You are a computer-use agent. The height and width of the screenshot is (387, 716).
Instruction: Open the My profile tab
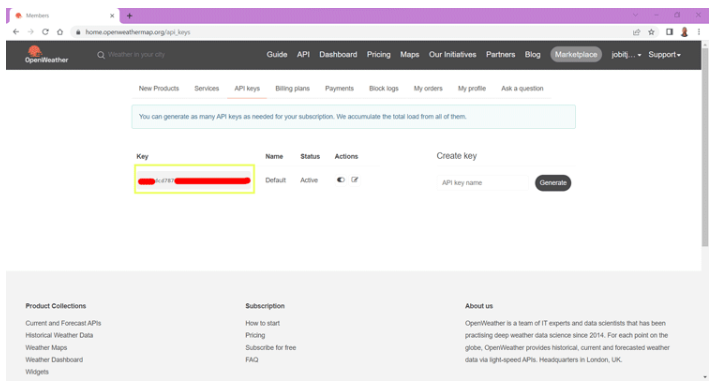(x=472, y=89)
